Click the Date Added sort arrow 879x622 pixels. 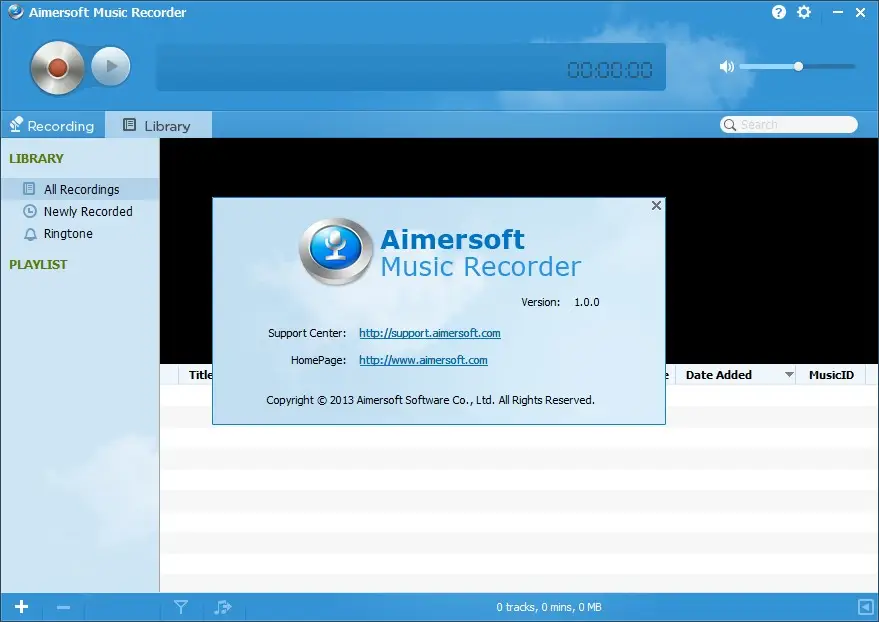789,374
